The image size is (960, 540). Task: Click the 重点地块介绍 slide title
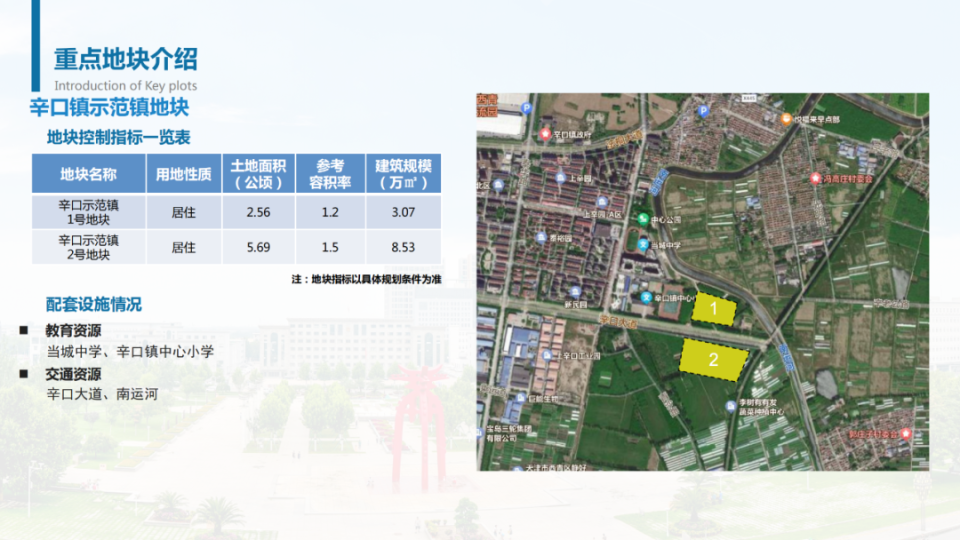click(126, 59)
